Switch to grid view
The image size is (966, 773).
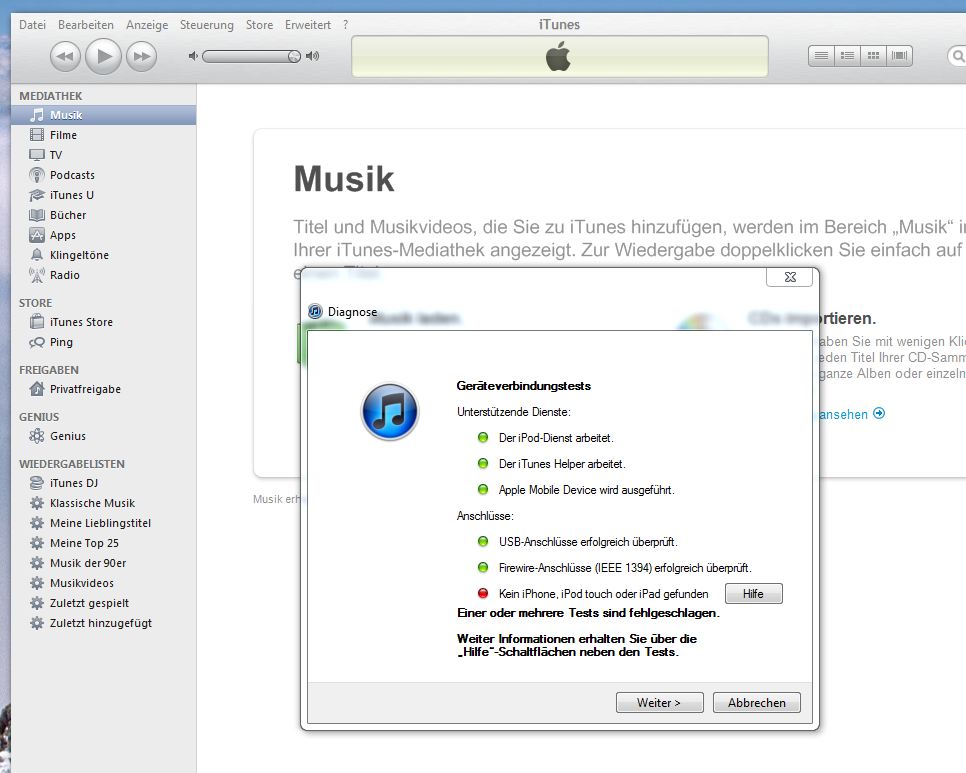tap(873, 56)
